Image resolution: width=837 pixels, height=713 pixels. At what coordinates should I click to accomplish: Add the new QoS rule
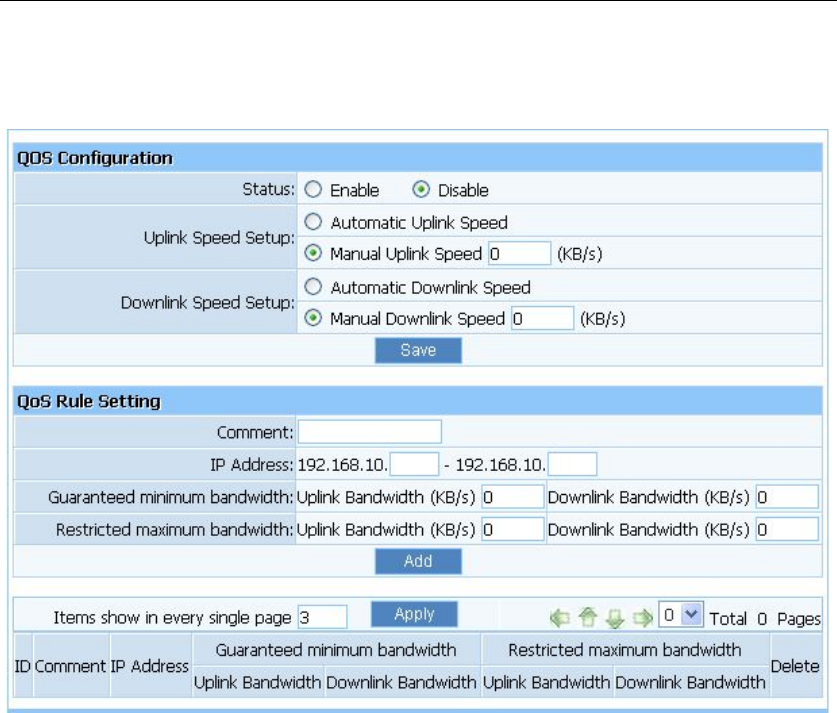point(418,561)
